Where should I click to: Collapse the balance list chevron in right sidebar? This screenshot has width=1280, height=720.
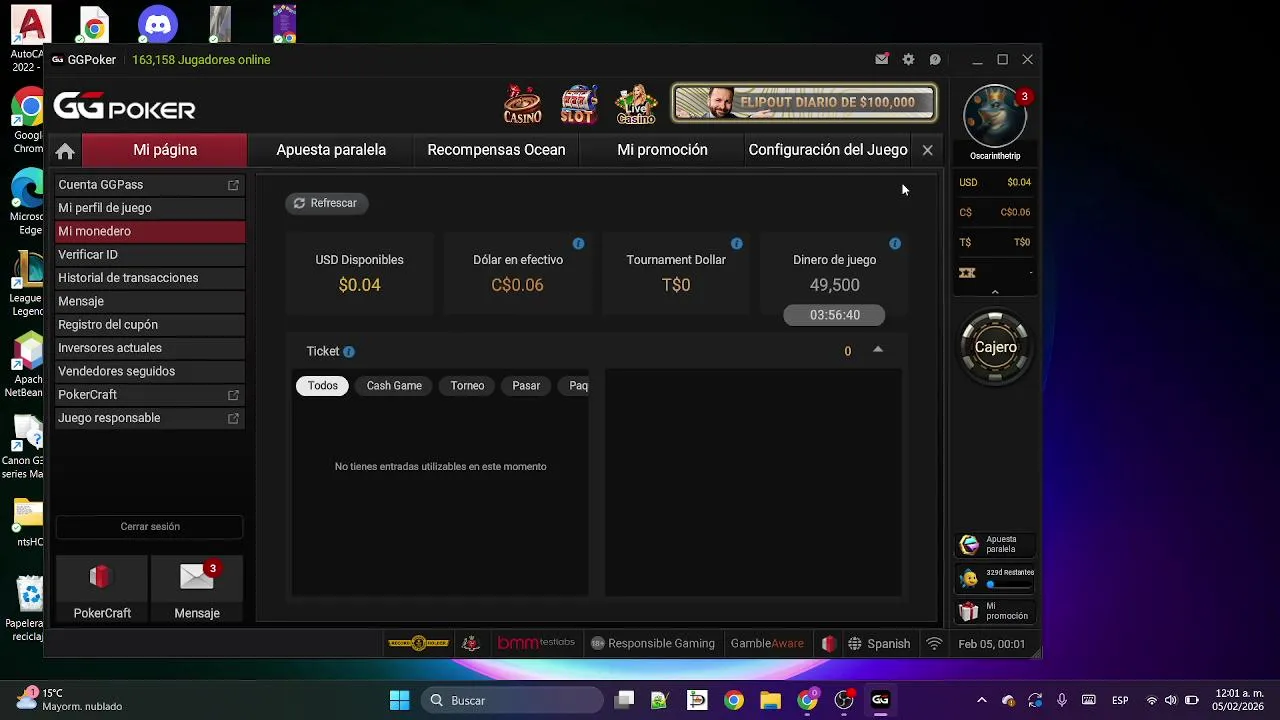click(995, 292)
